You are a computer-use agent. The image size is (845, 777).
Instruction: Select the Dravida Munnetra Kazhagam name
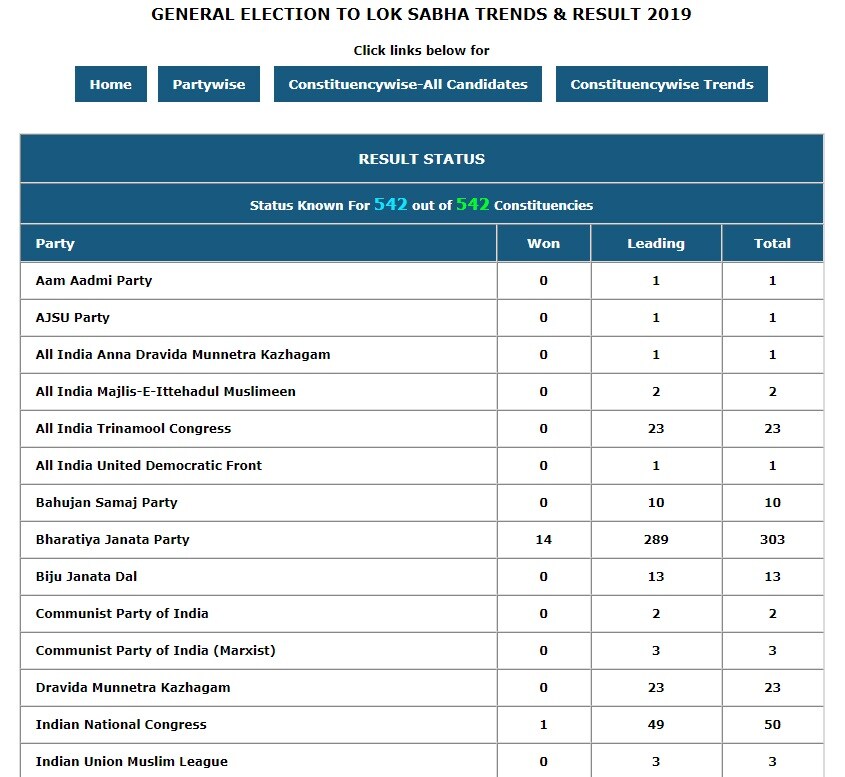[x=133, y=688]
